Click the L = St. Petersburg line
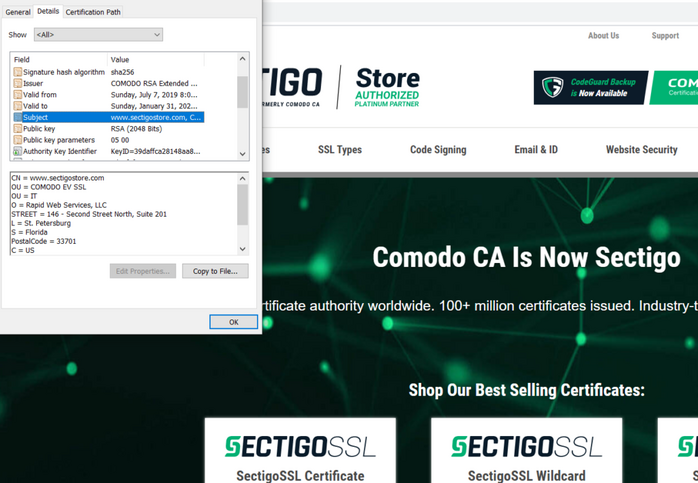Viewport: 698px width, 483px height. (41, 223)
